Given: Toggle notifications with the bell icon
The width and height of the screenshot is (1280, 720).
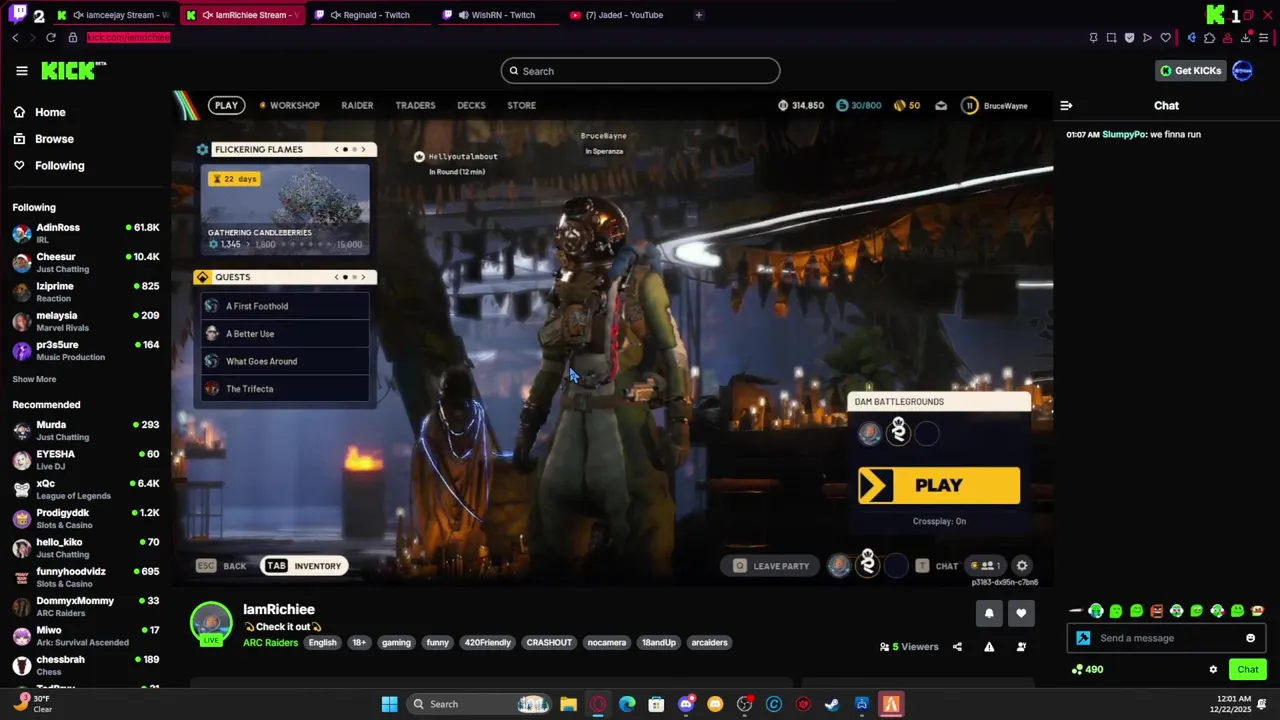Looking at the screenshot, I should click(989, 613).
